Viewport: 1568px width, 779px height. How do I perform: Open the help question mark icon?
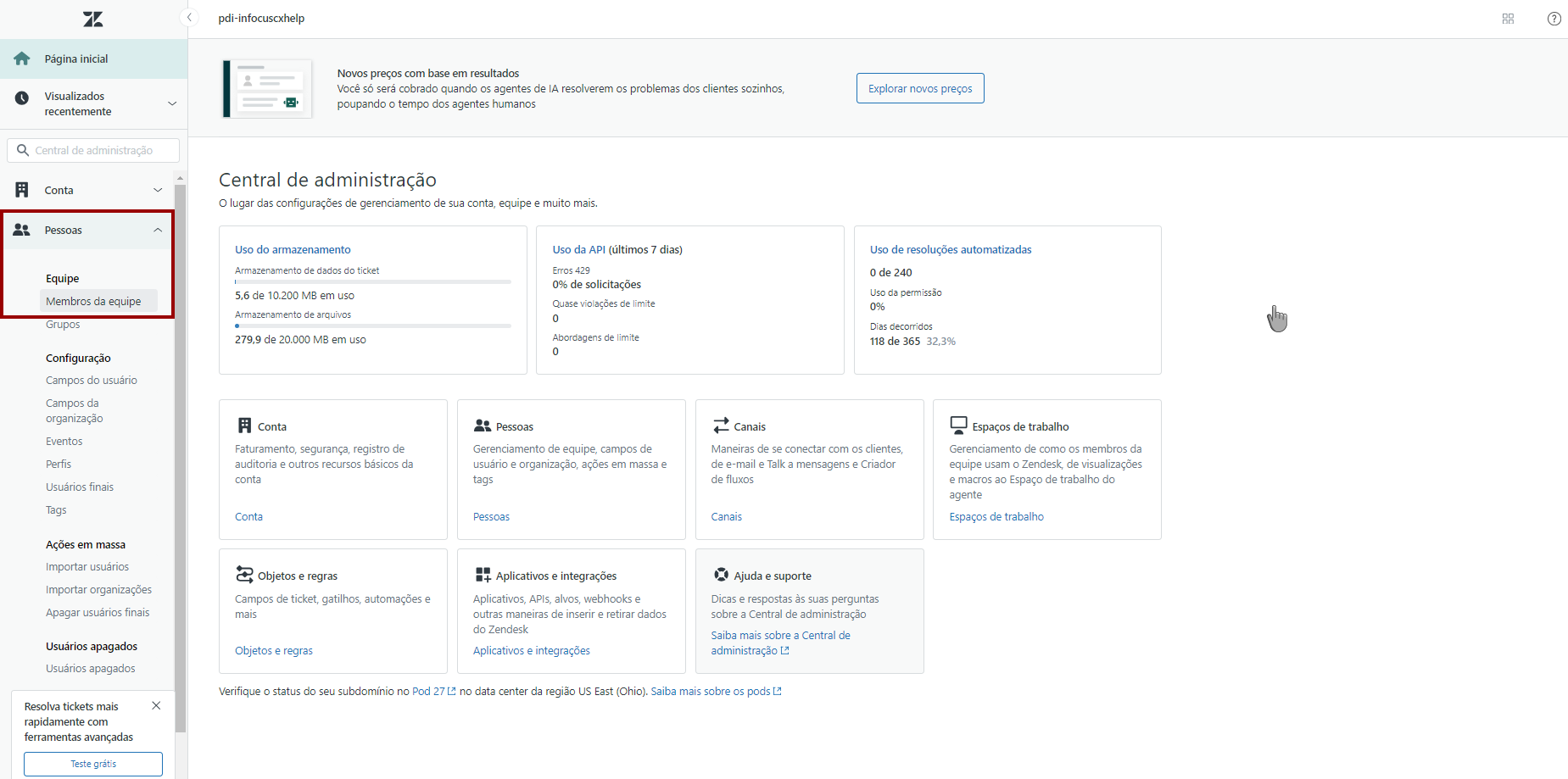tap(1554, 19)
